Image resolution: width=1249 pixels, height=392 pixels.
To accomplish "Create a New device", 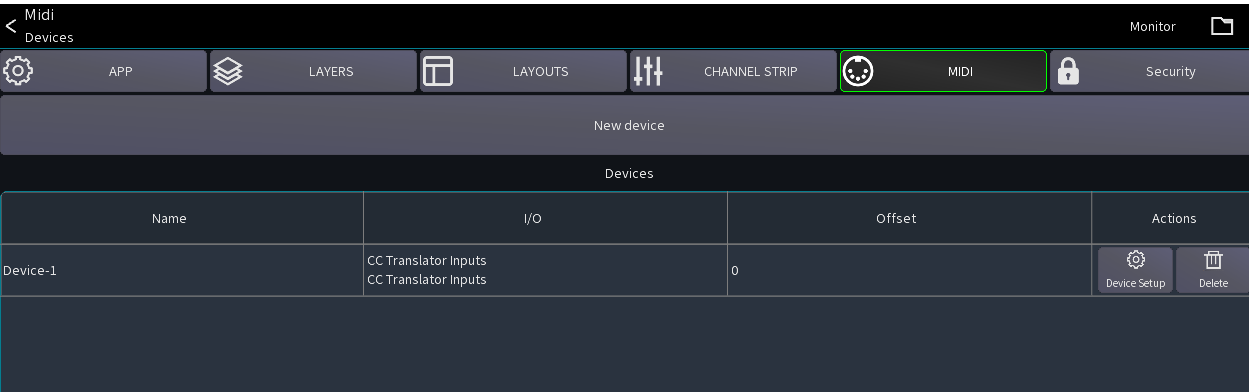I will point(624,126).
